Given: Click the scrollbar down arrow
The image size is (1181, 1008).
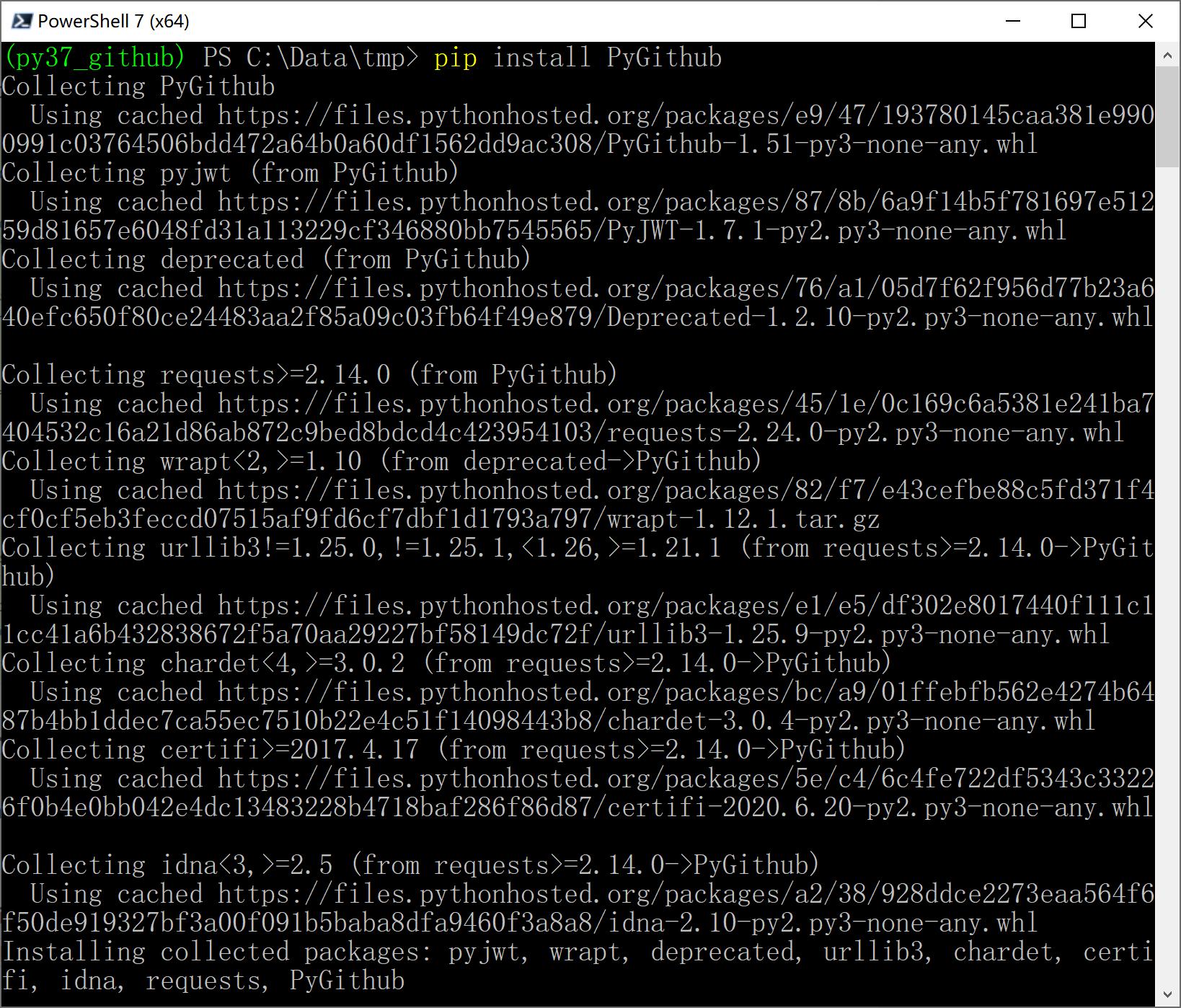Looking at the screenshot, I should (x=1167, y=995).
